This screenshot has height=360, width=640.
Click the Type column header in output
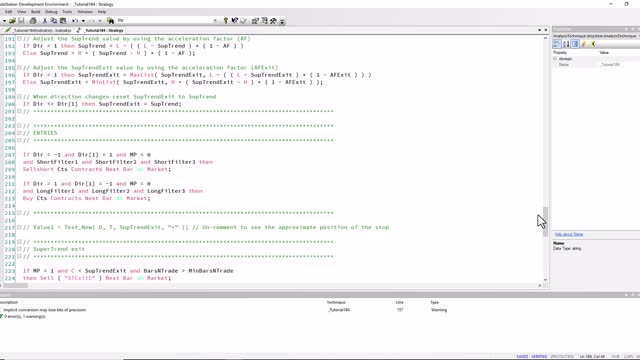[x=434, y=302]
